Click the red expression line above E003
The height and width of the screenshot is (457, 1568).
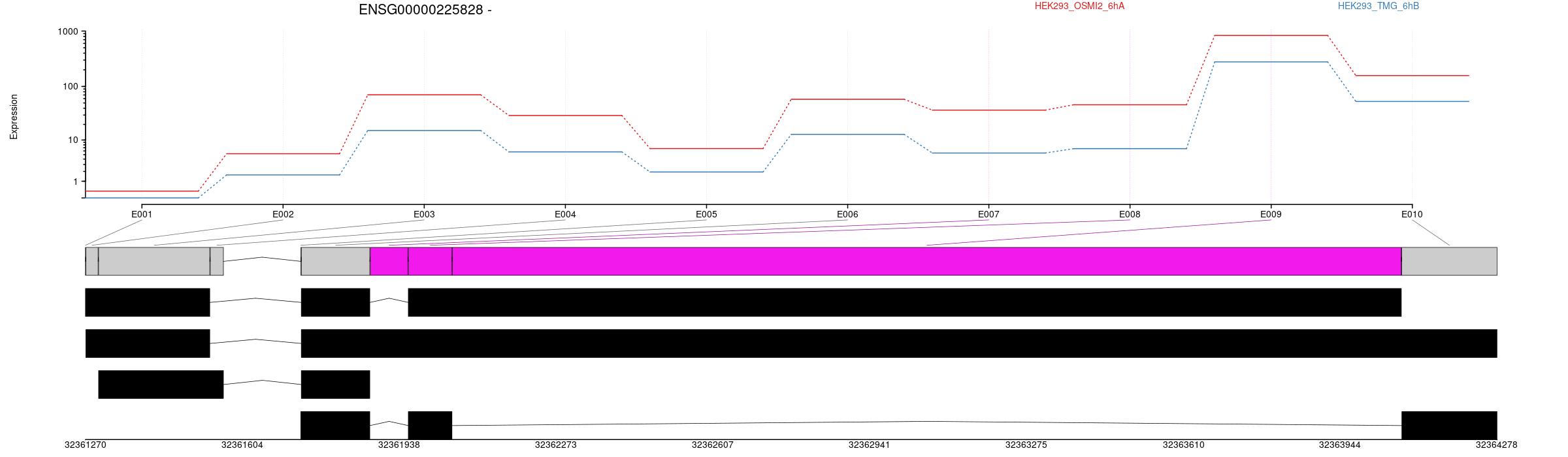[424, 95]
